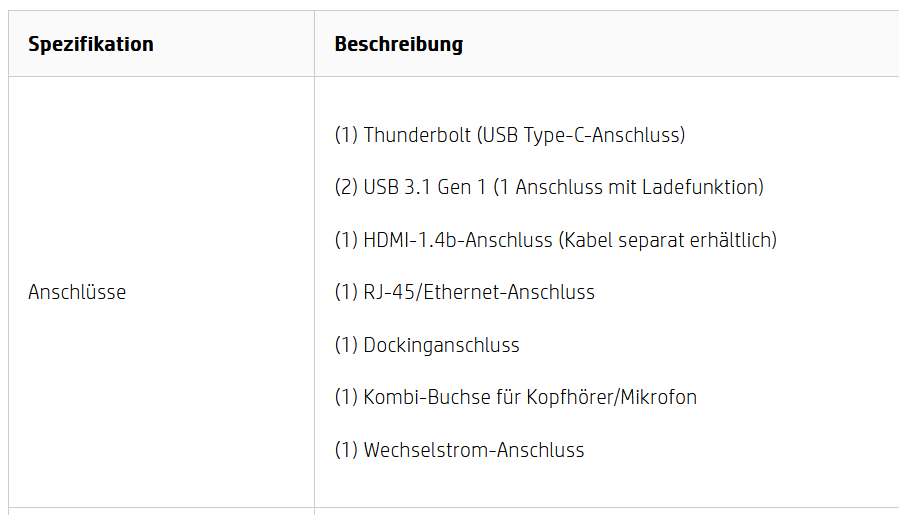Click the word 'Gen 1' in USB line
899x515 pixels.
(461, 187)
